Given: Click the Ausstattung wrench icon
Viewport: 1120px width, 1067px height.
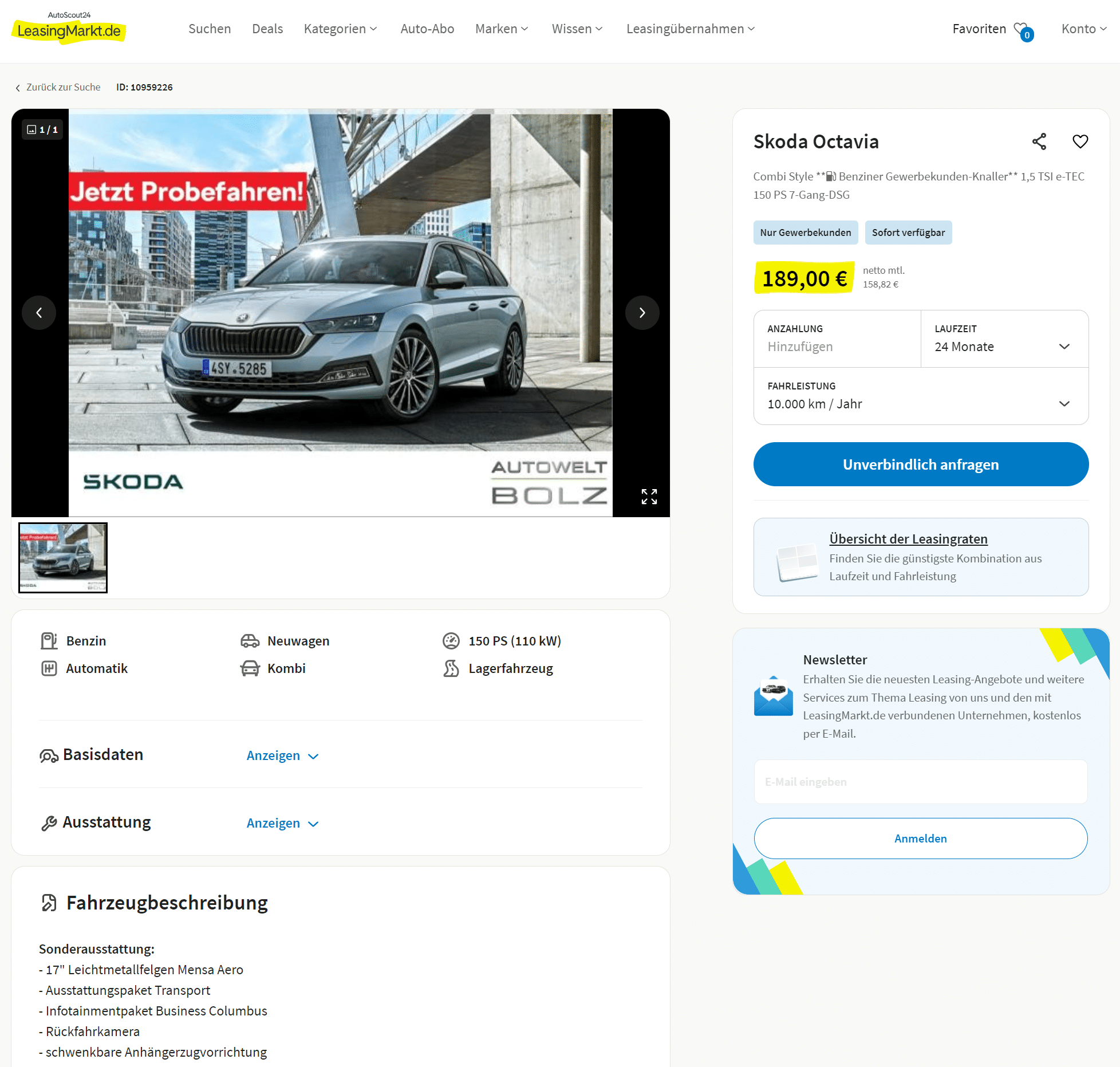Looking at the screenshot, I should (49, 824).
